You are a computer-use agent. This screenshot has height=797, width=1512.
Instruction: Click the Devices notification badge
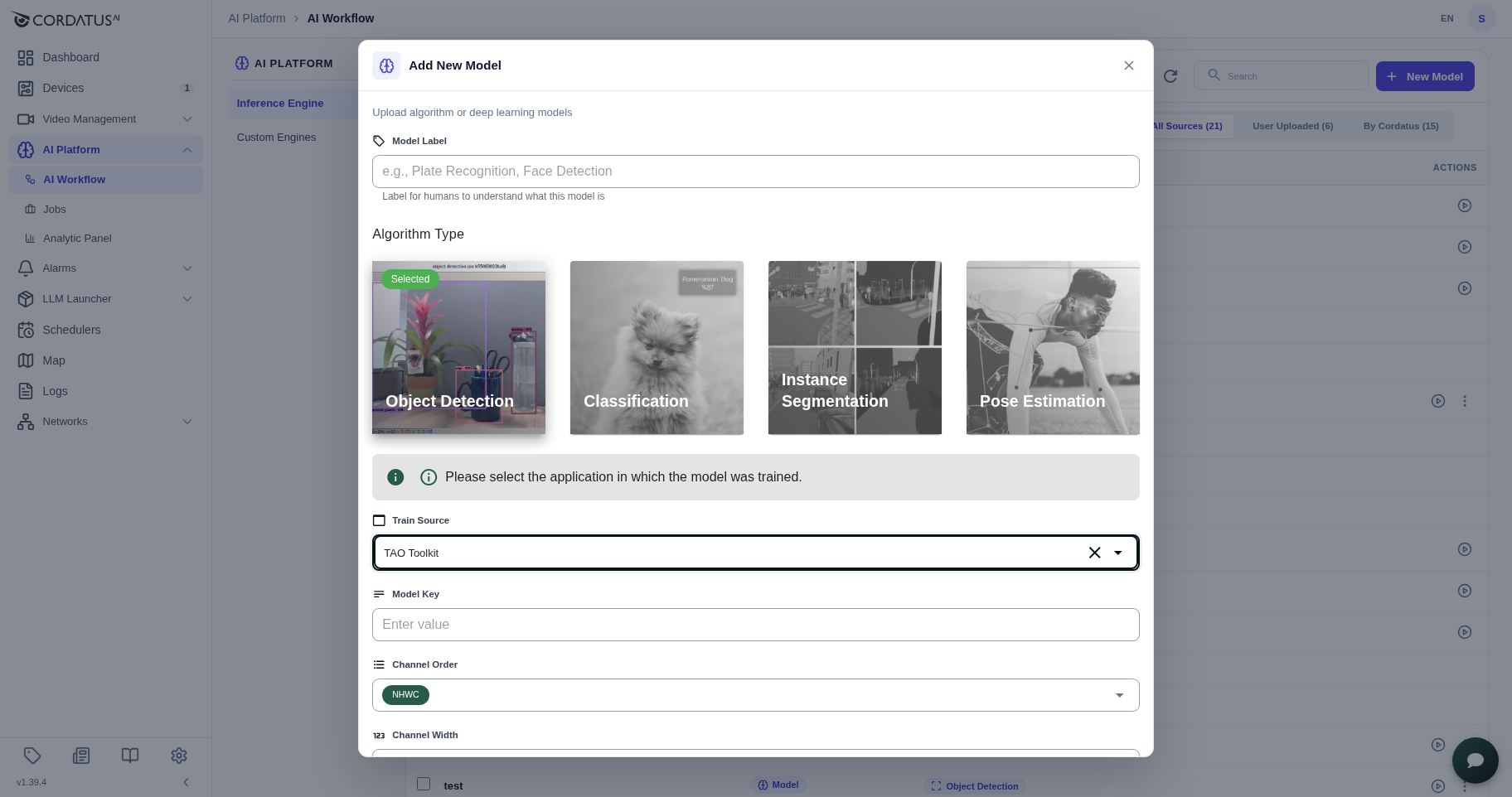(187, 88)
